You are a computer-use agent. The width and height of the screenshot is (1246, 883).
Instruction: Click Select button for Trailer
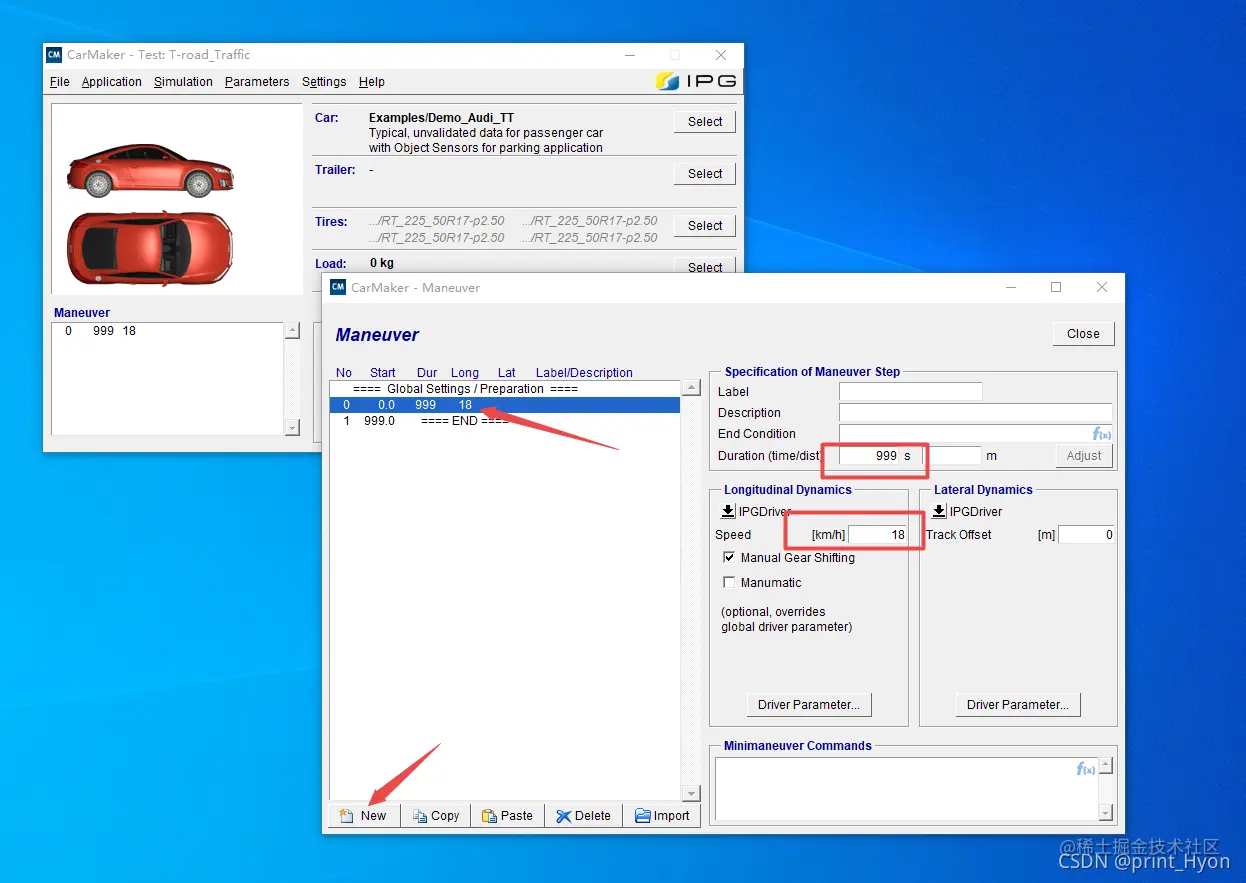[x=705, y=174]
